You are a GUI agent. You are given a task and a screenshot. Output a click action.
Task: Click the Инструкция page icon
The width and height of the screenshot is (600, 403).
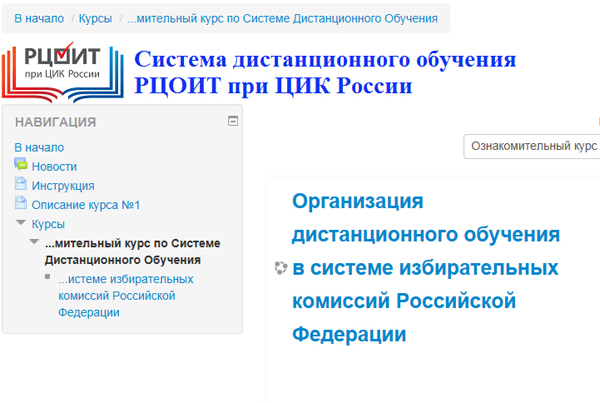point(21,183)
